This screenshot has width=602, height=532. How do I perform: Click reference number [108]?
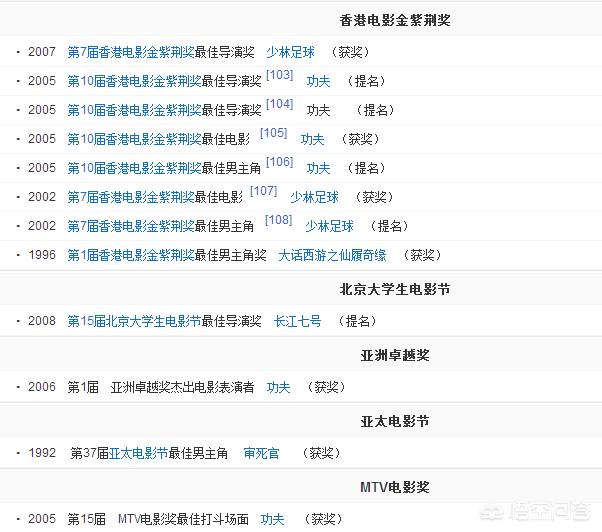(278, 220)
